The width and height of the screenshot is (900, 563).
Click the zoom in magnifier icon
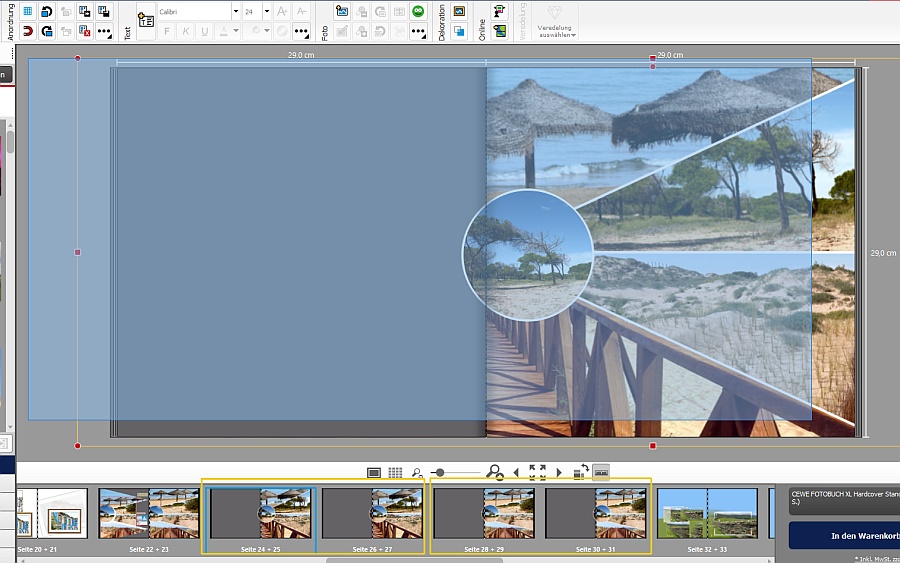[x=494, y=472]
